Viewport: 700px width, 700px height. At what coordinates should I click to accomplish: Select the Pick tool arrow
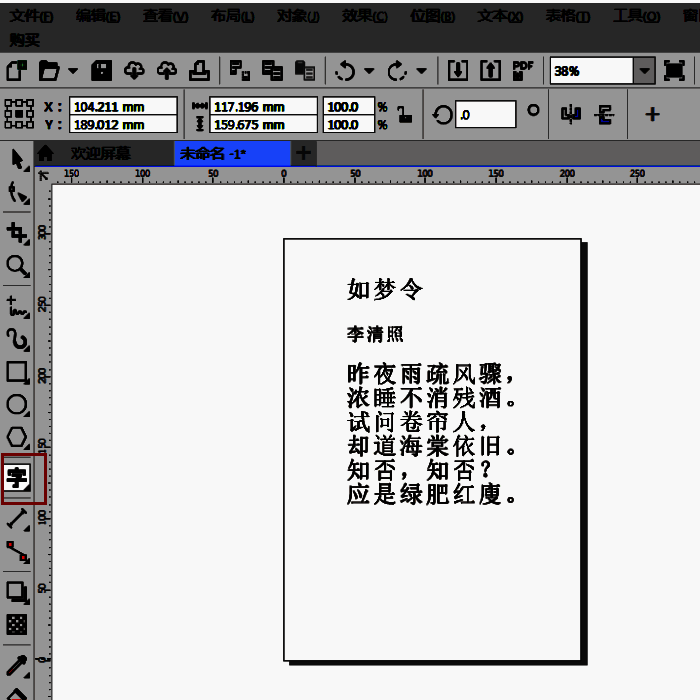(x=18, y=159)
